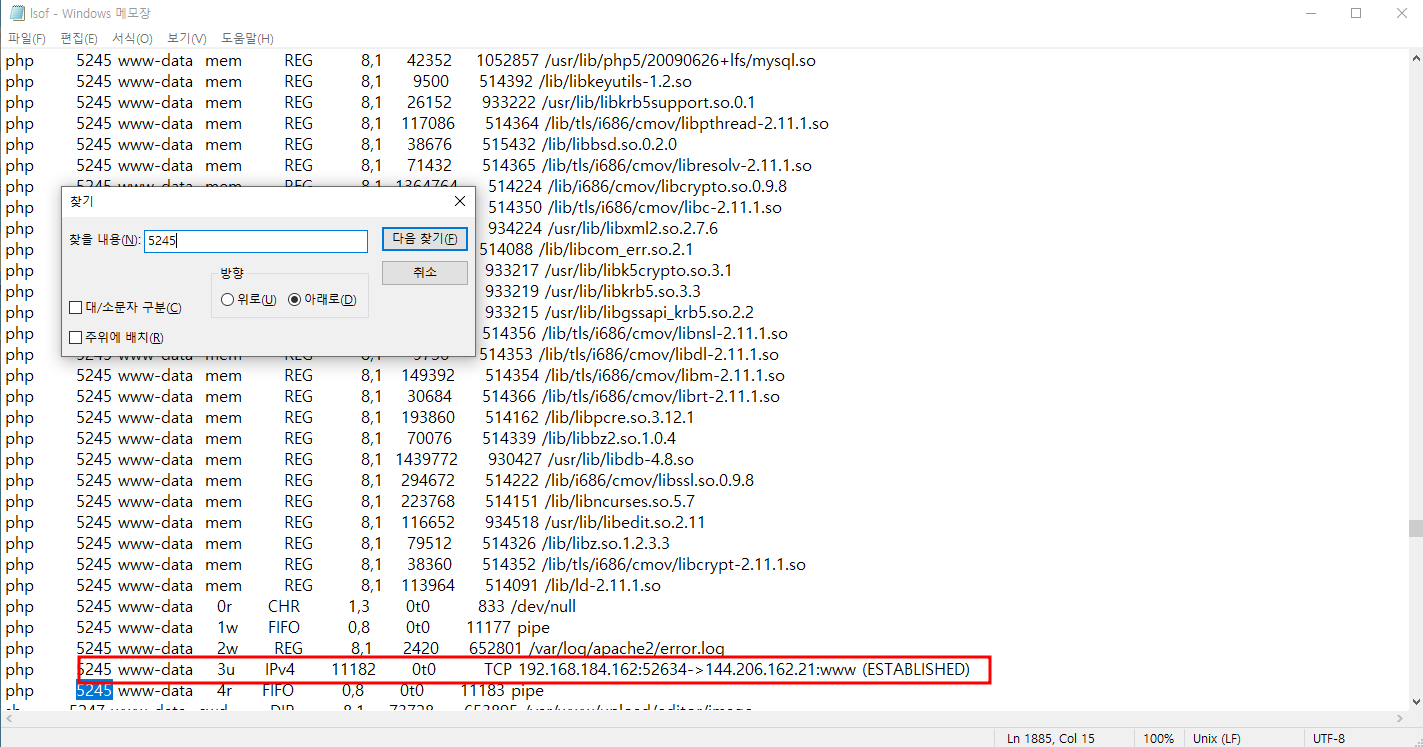The height and width of the screenshot is (747, 1423).
Task: Click the 다음 찾기 button
Action: 425,239
